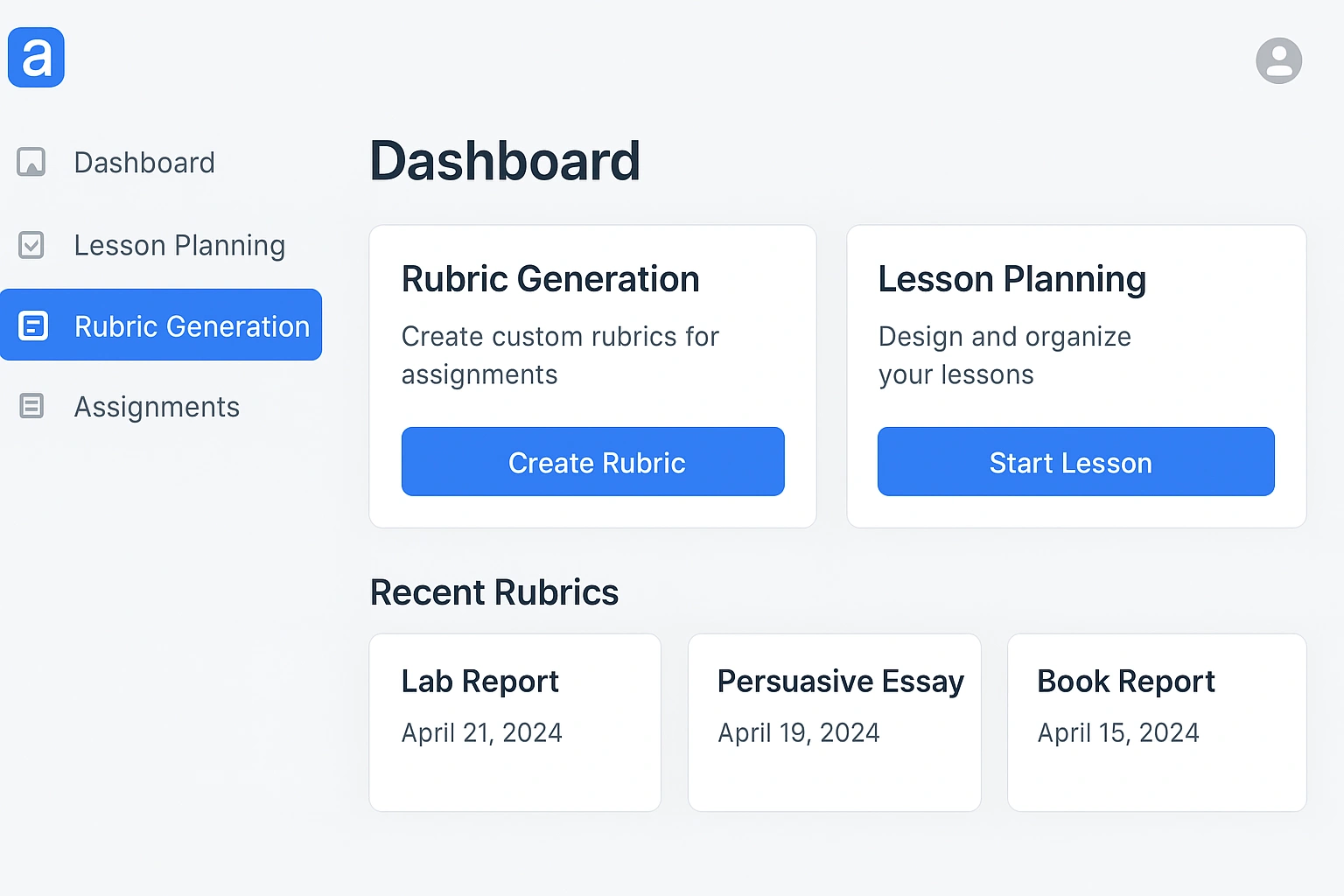Open the Persuasive Essay rubric card
The width and height of the screenshot is (1344, 896).
pos(834,722)
